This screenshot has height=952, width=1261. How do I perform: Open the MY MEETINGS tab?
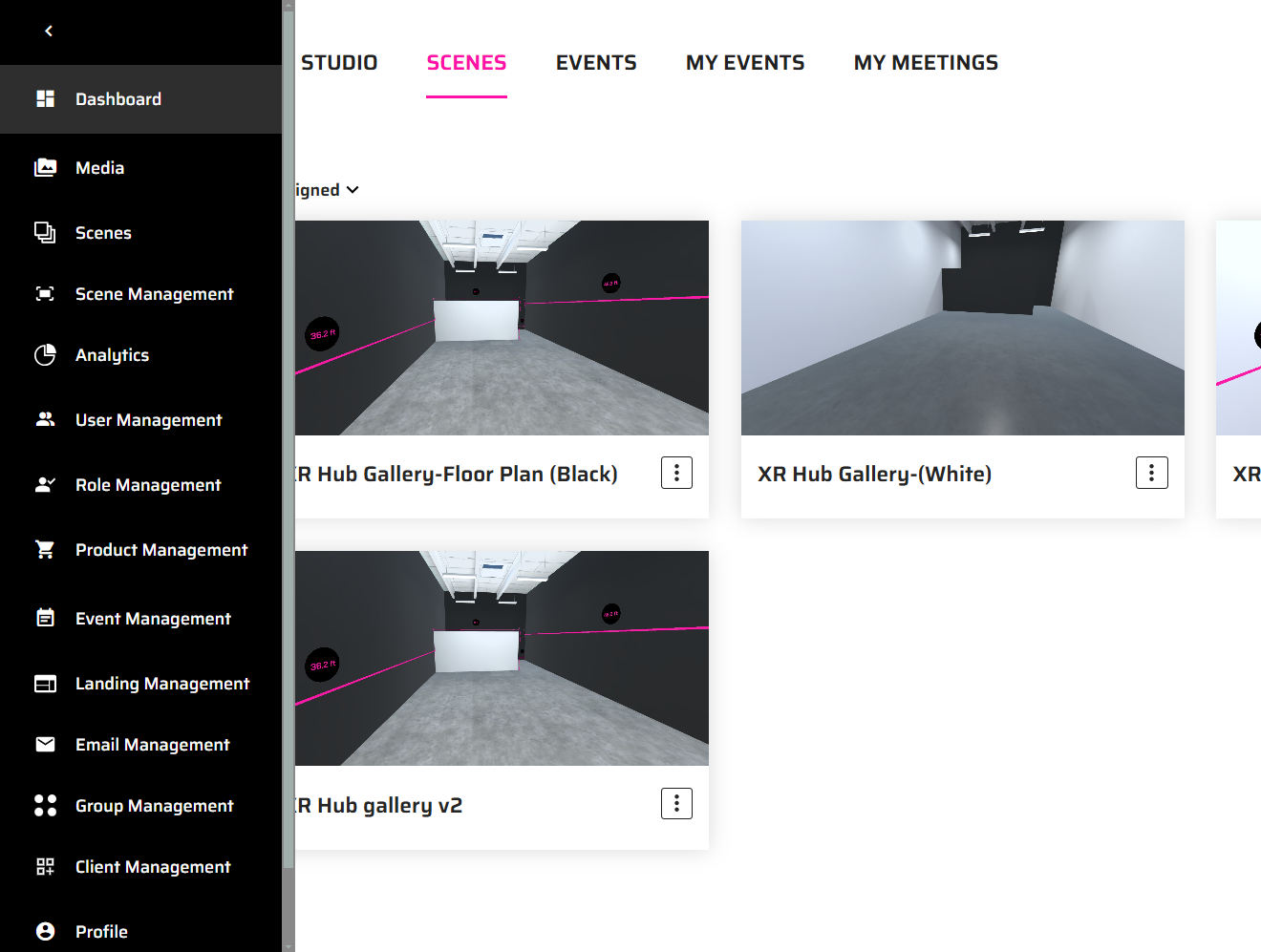pos(926,63)
